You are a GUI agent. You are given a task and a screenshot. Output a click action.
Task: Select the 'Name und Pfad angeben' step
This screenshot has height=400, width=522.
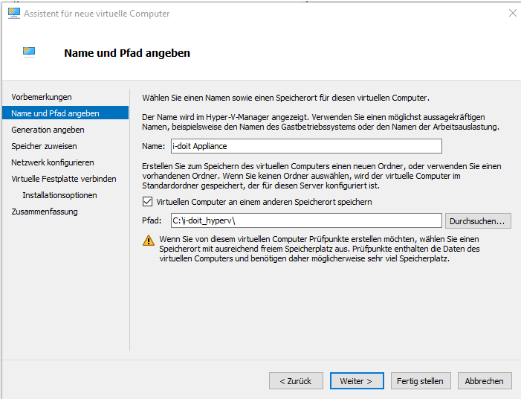[65, 113]
